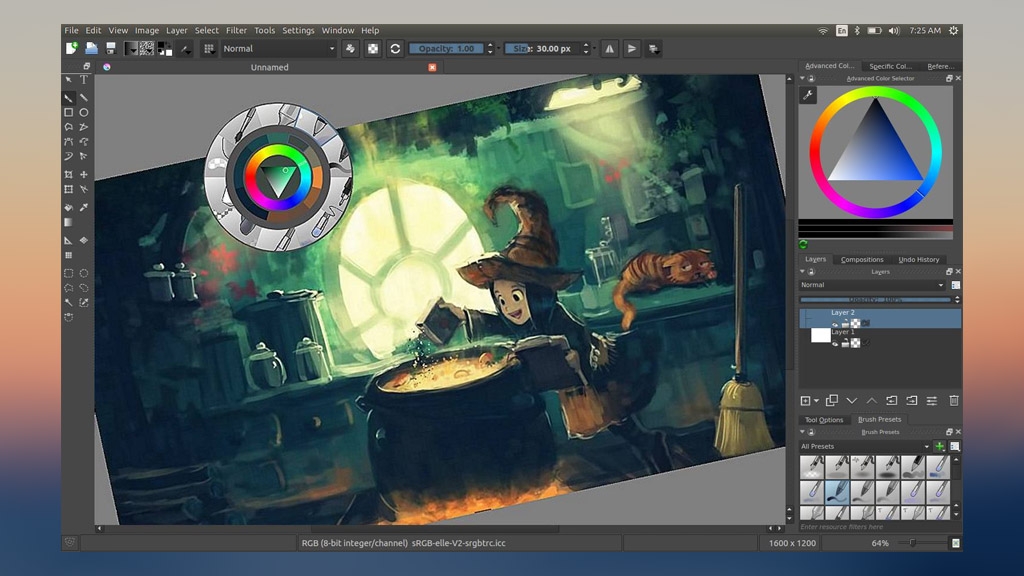Select the Rectangular Selection tool
Image resolution: width=1024 pixels, height=576 pixels.
click(69, 273)
